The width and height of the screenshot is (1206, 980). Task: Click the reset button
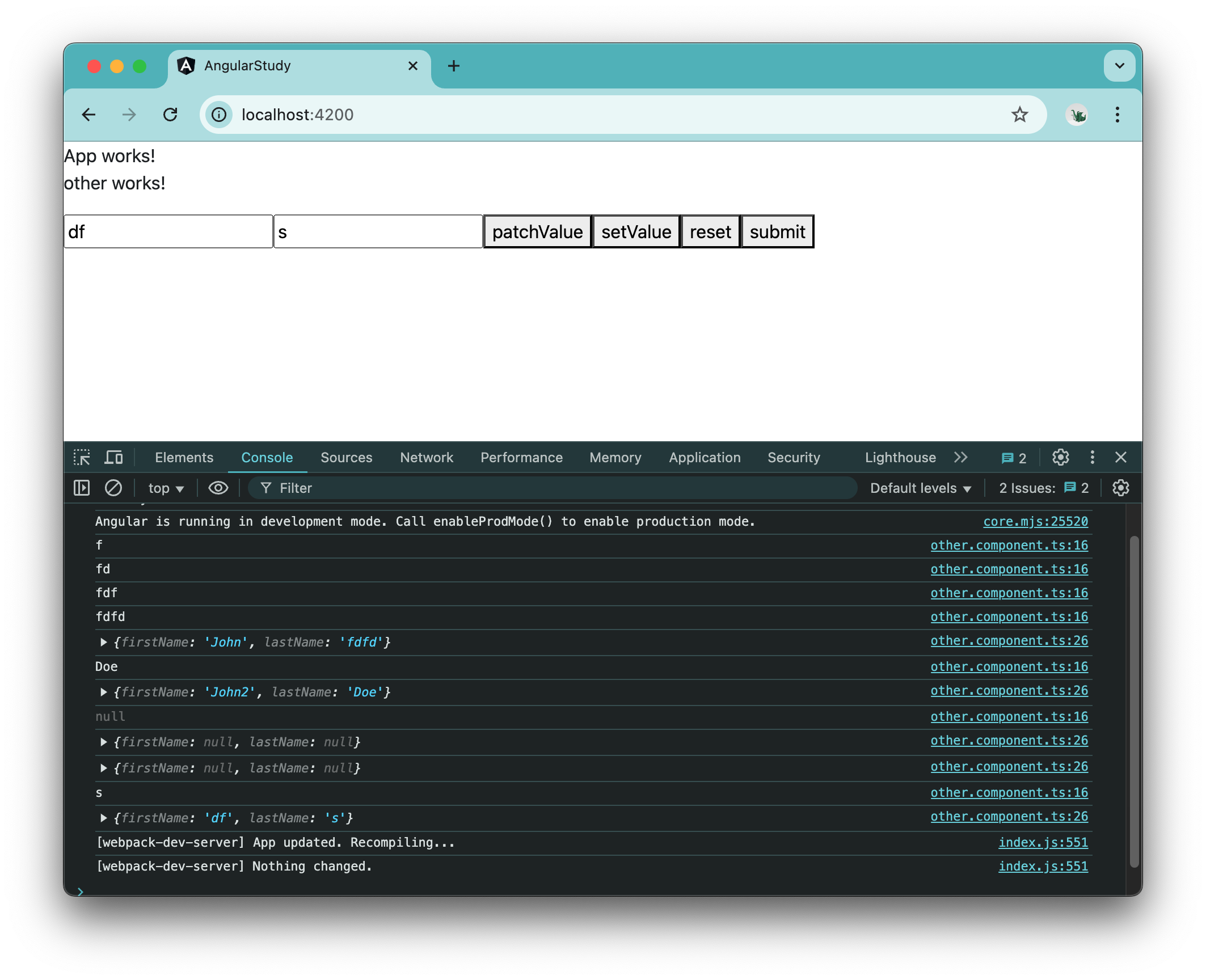tap(710, 232)
